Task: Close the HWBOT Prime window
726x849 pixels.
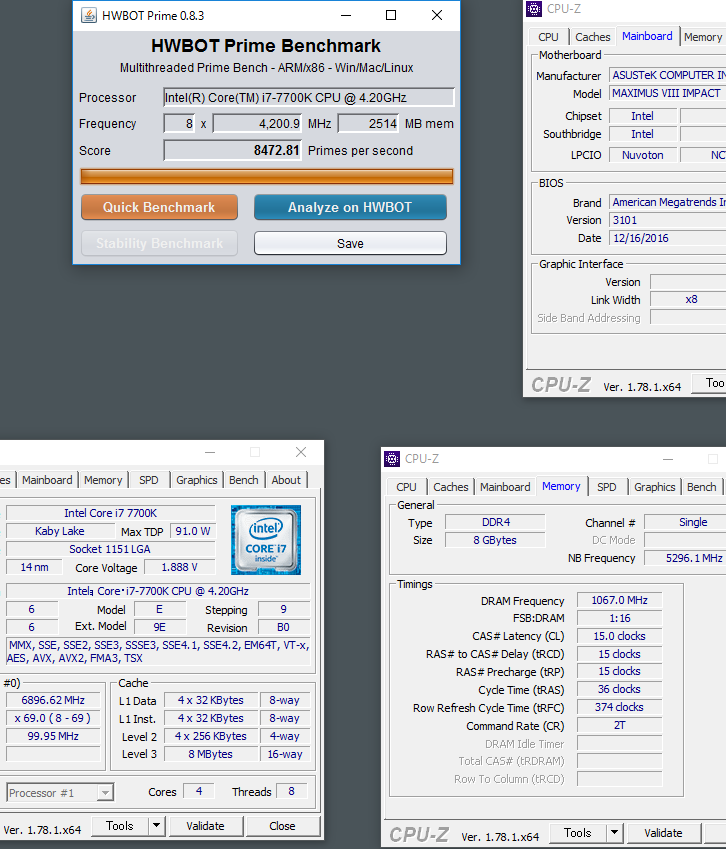Action: pos(437,15)
